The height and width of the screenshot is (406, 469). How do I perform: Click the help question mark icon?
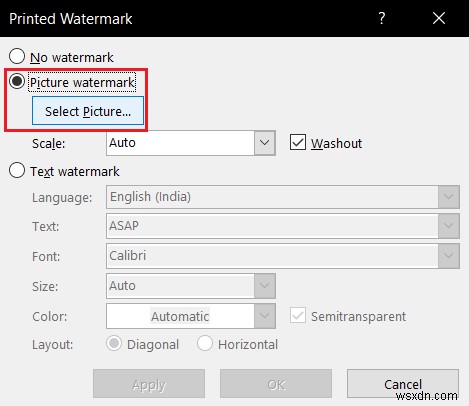(382, 18)
